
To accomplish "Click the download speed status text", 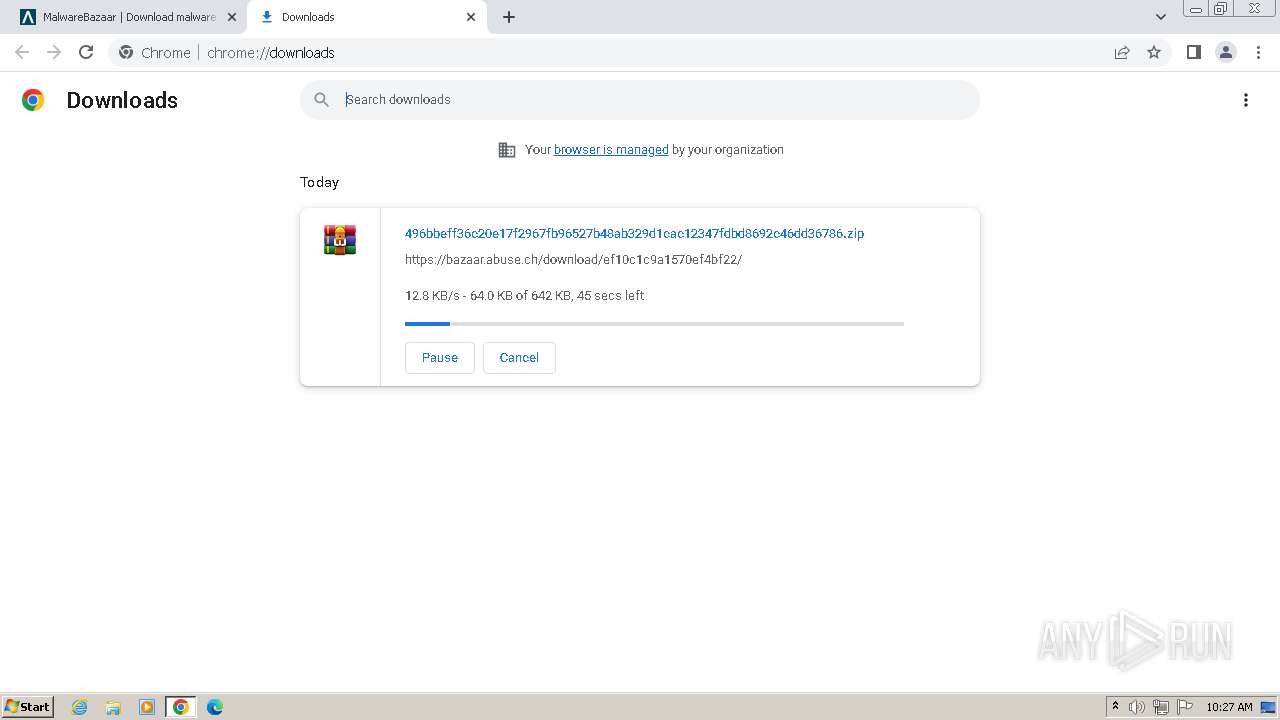I will coord(524,296).
